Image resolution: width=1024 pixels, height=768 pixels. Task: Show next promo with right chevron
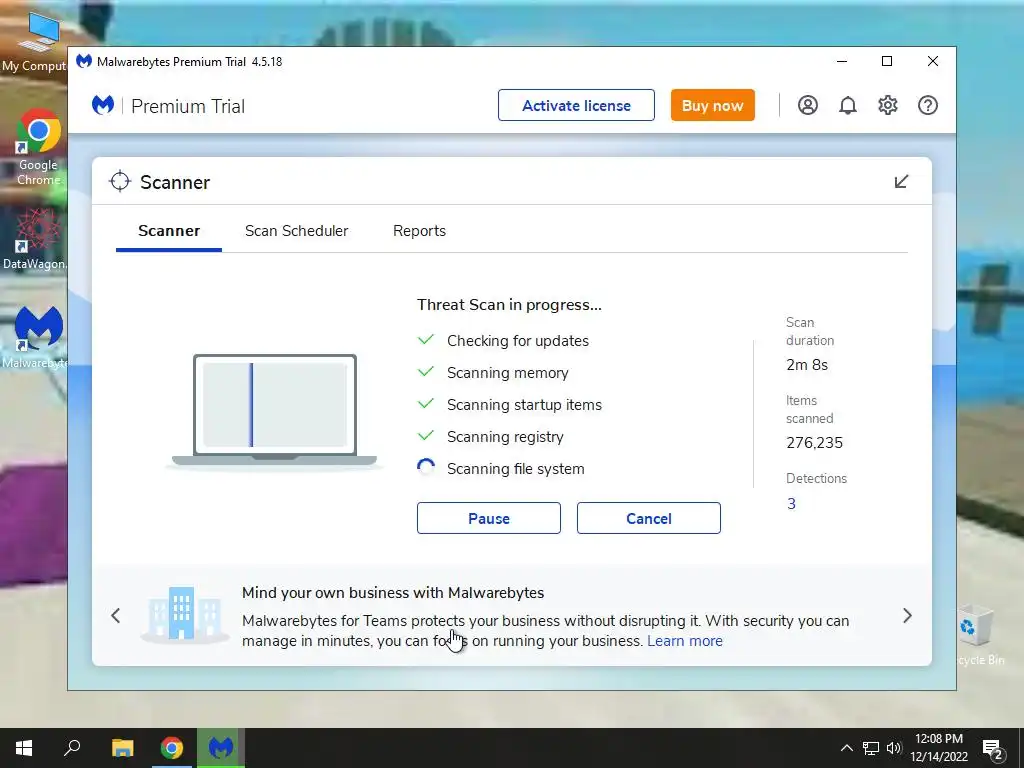[x=907, y=615]
